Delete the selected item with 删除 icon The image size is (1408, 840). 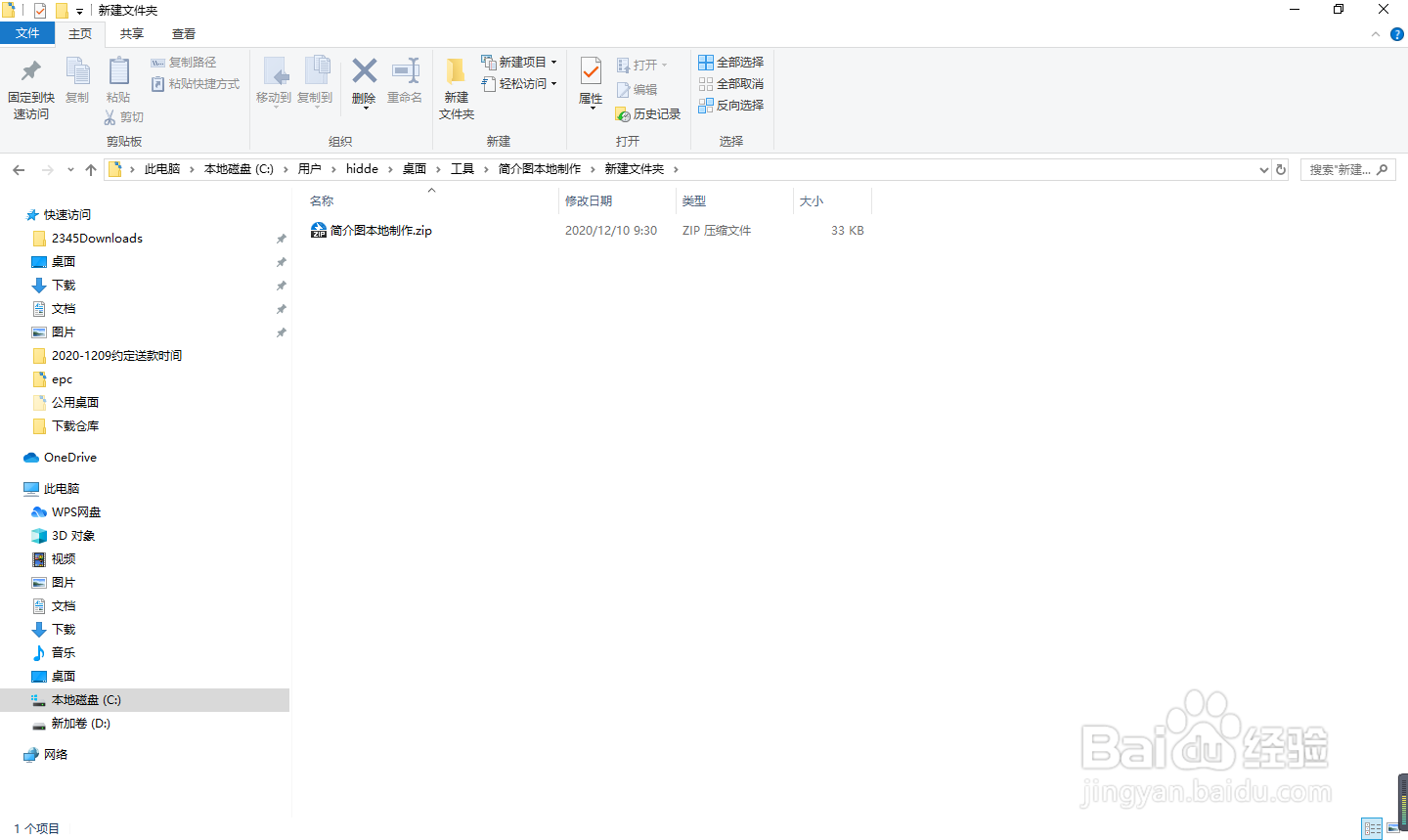(x=363, y=84)
